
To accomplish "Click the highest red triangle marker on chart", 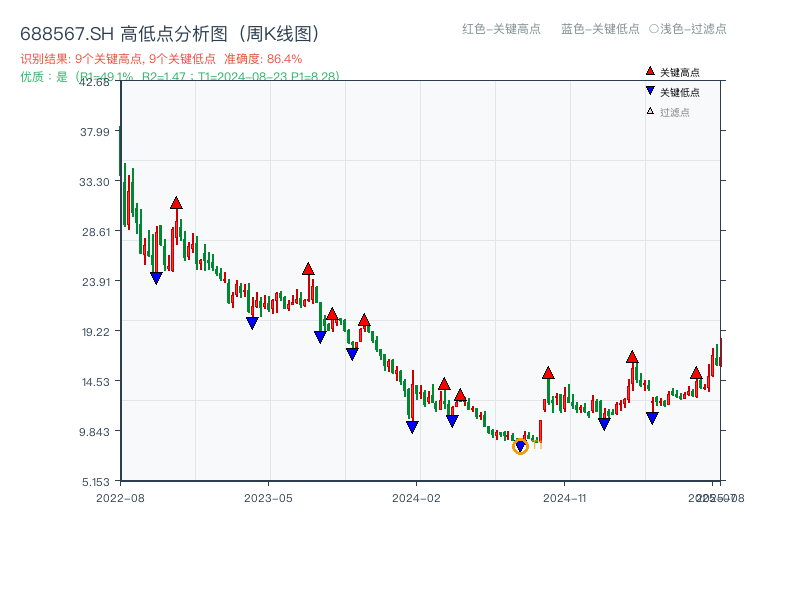I will coord(176,201).
